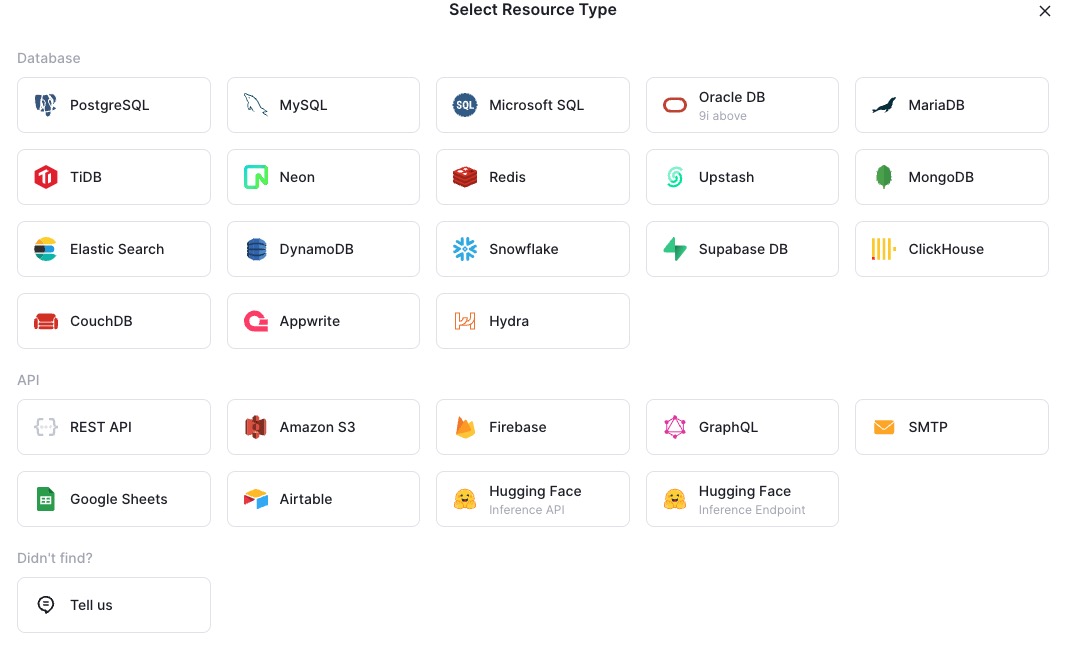Select the MySQL resource tile
The width and height of the screenshot is (1067, 653).
323,104
